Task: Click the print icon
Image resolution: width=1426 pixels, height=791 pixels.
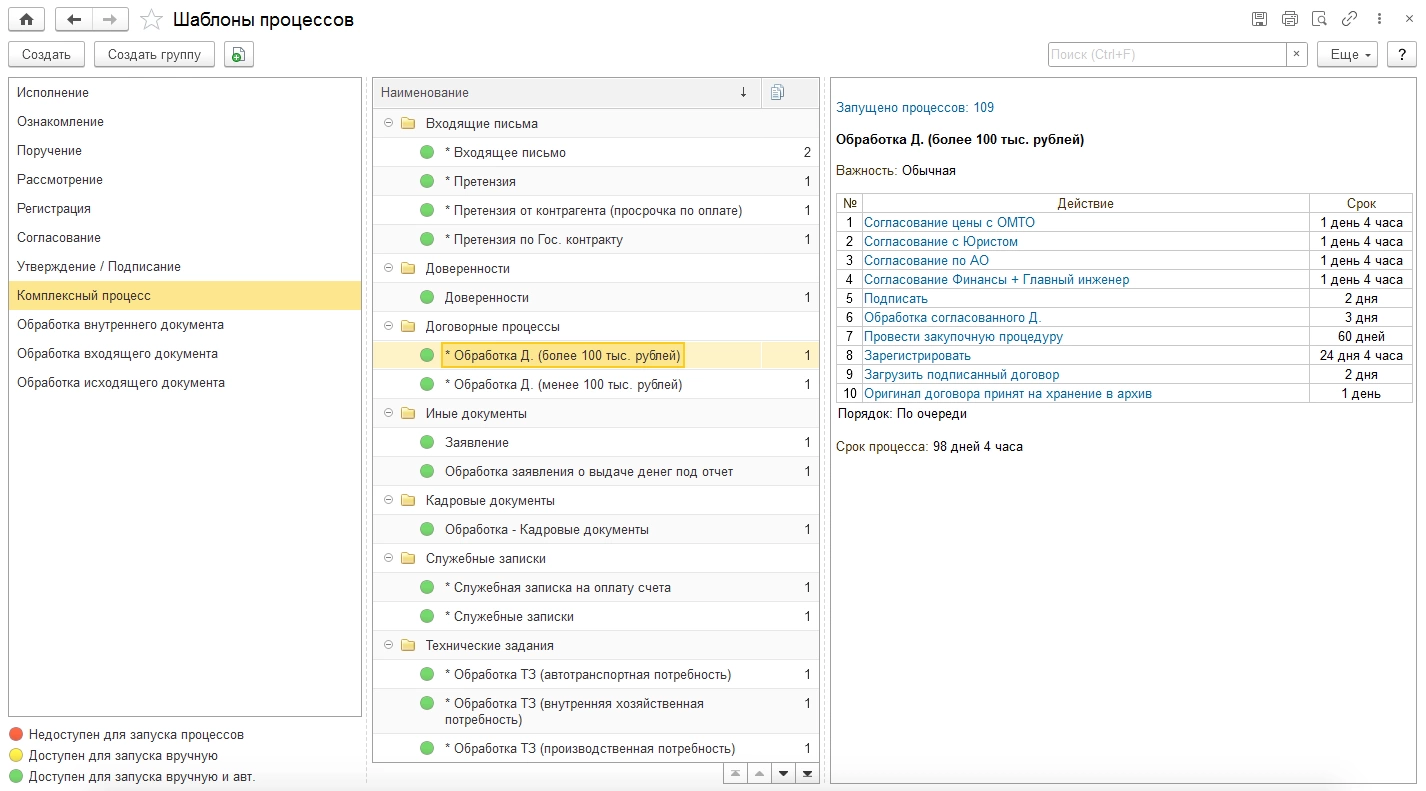Action: click(x=1289, y=19)
